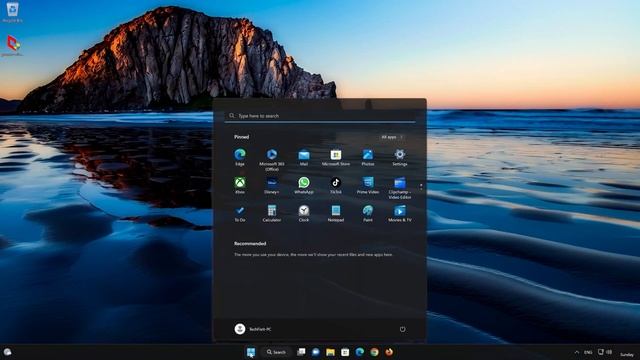640x360 pixels.
Task: Open the Disney+ pinned app
Action: [x=272, y=185]
